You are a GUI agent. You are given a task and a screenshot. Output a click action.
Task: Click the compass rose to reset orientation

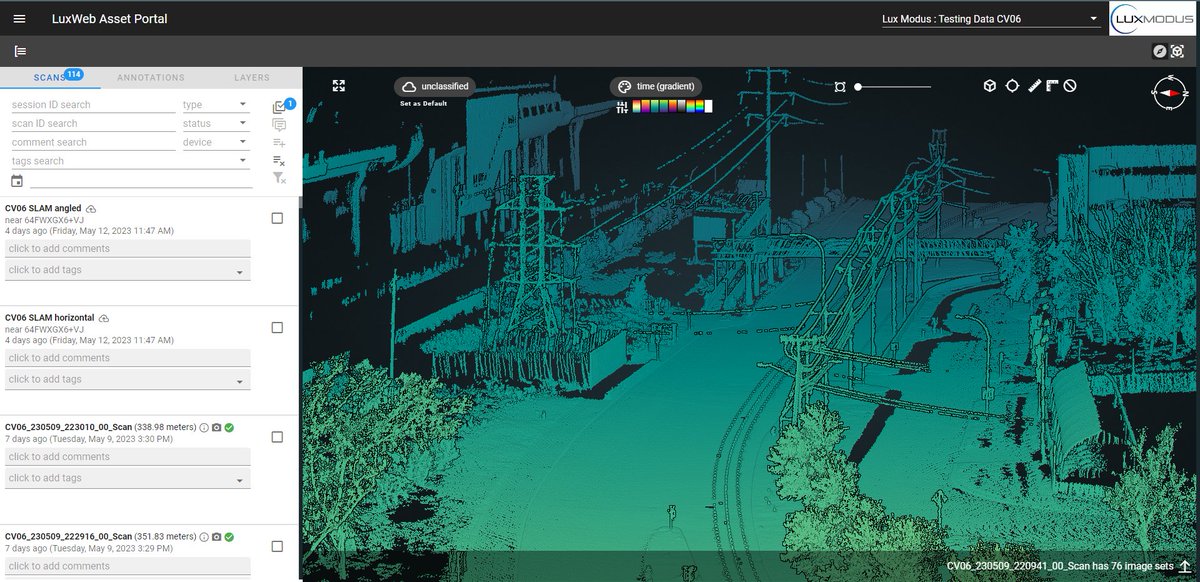1169,92
